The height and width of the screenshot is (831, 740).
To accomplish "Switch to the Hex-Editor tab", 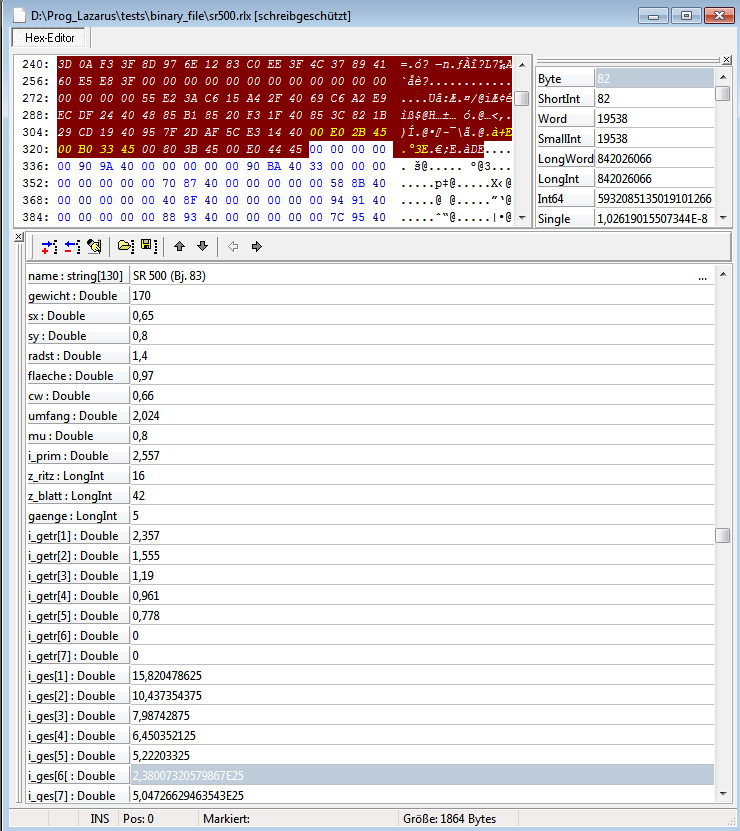I will click(x=50, y=38).
